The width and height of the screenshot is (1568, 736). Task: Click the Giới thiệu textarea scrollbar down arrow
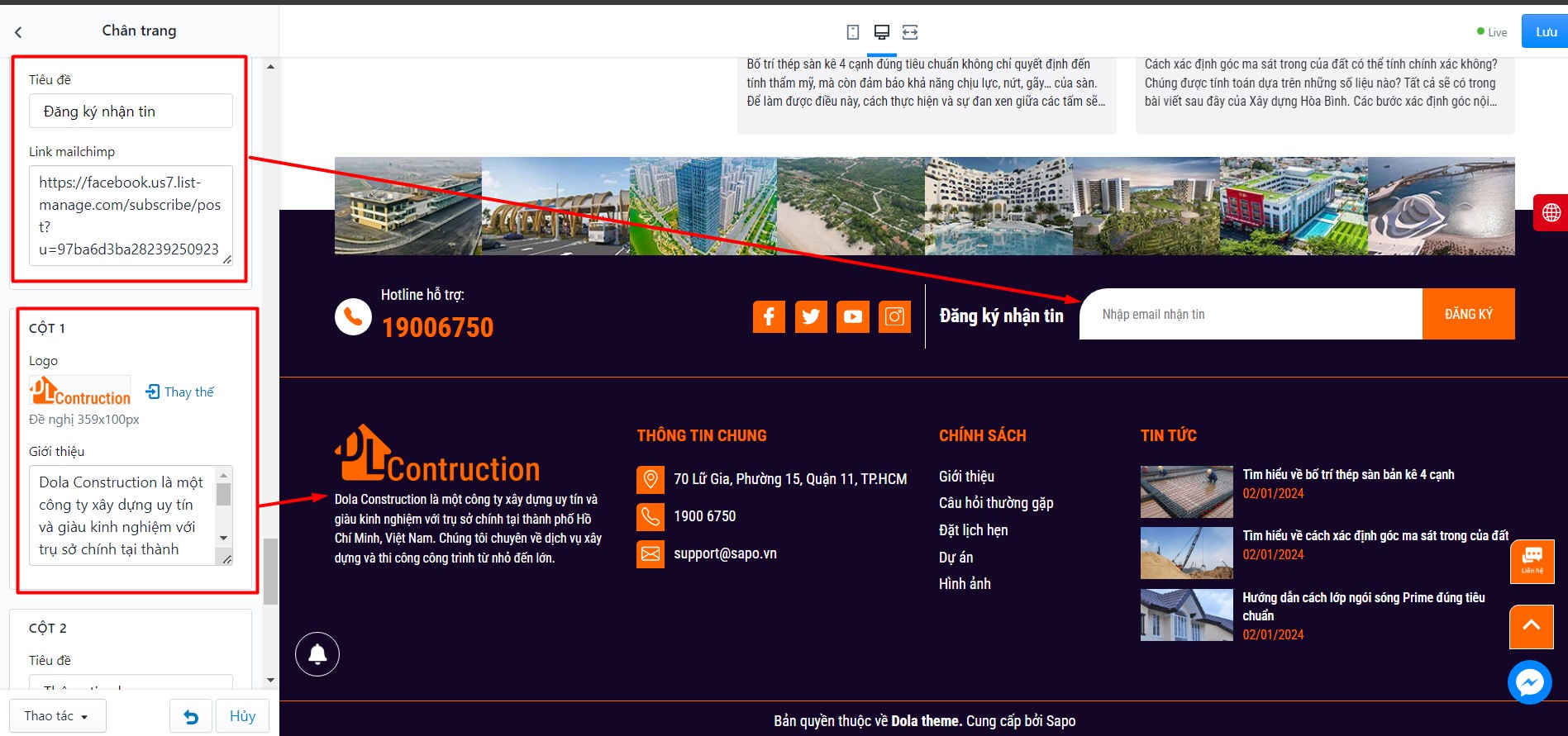(x=223, y=539)
